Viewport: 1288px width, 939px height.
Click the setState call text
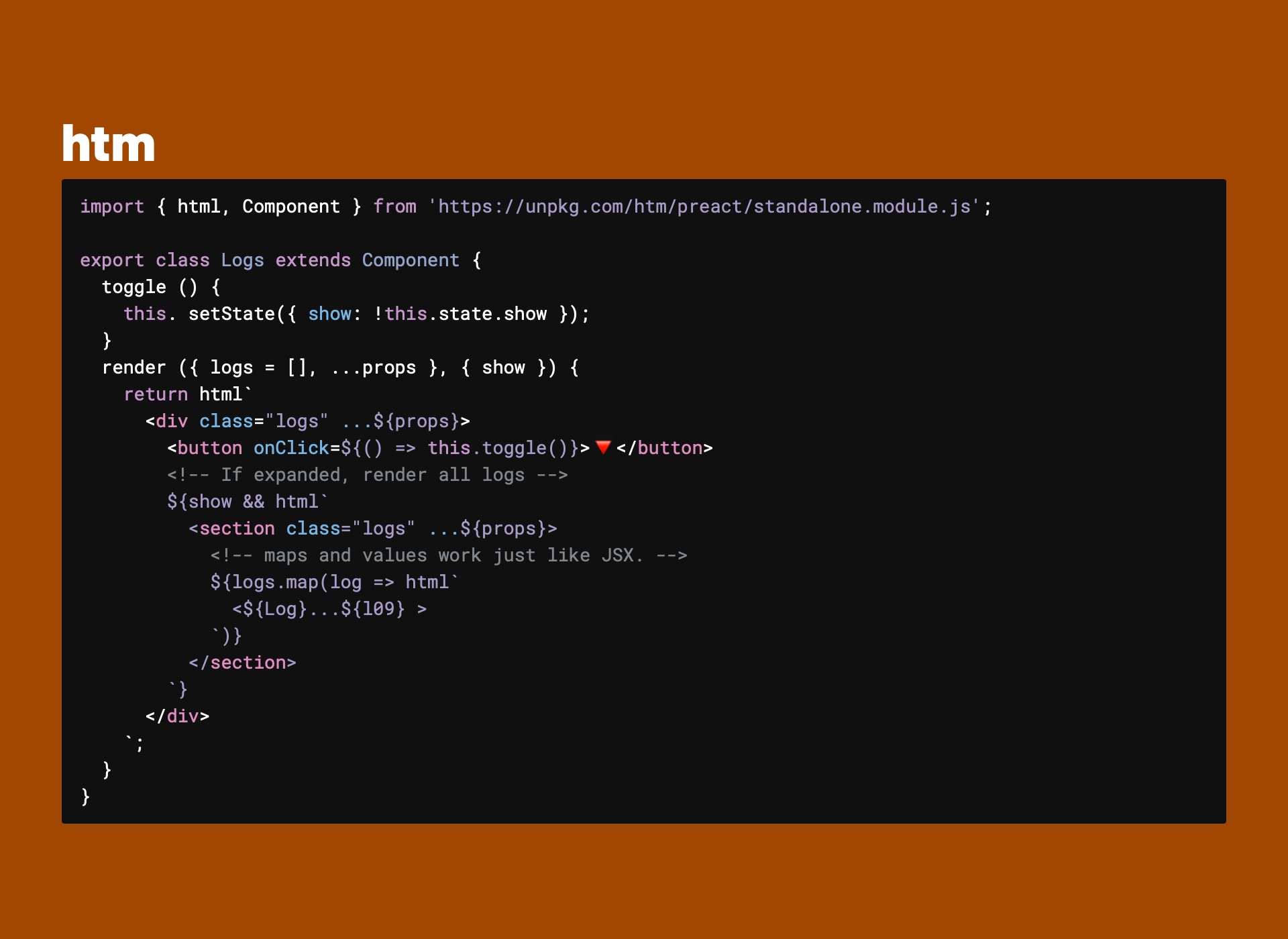[x=231, y=314]
